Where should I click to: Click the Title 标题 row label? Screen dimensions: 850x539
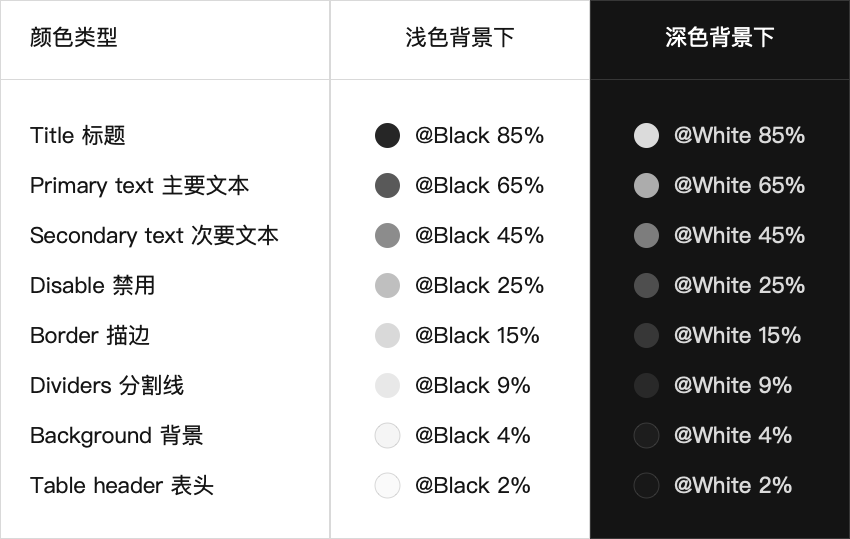point(78,135)
